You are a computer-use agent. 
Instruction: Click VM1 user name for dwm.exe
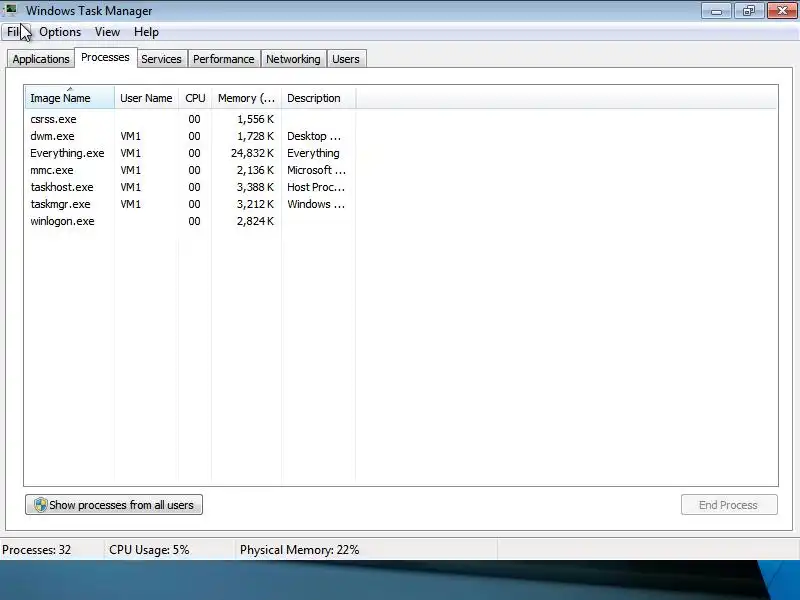(x=130, y=136)
